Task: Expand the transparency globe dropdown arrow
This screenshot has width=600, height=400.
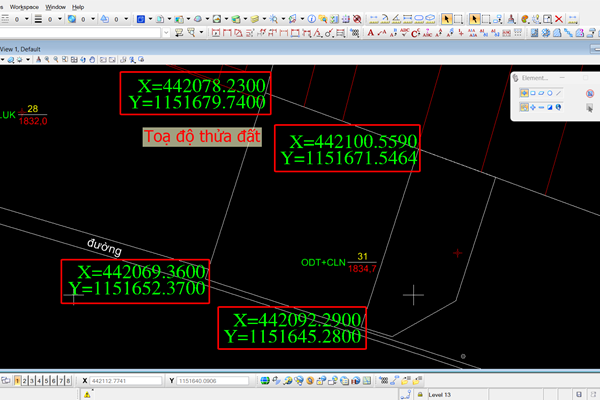Action: coord(93,19)
